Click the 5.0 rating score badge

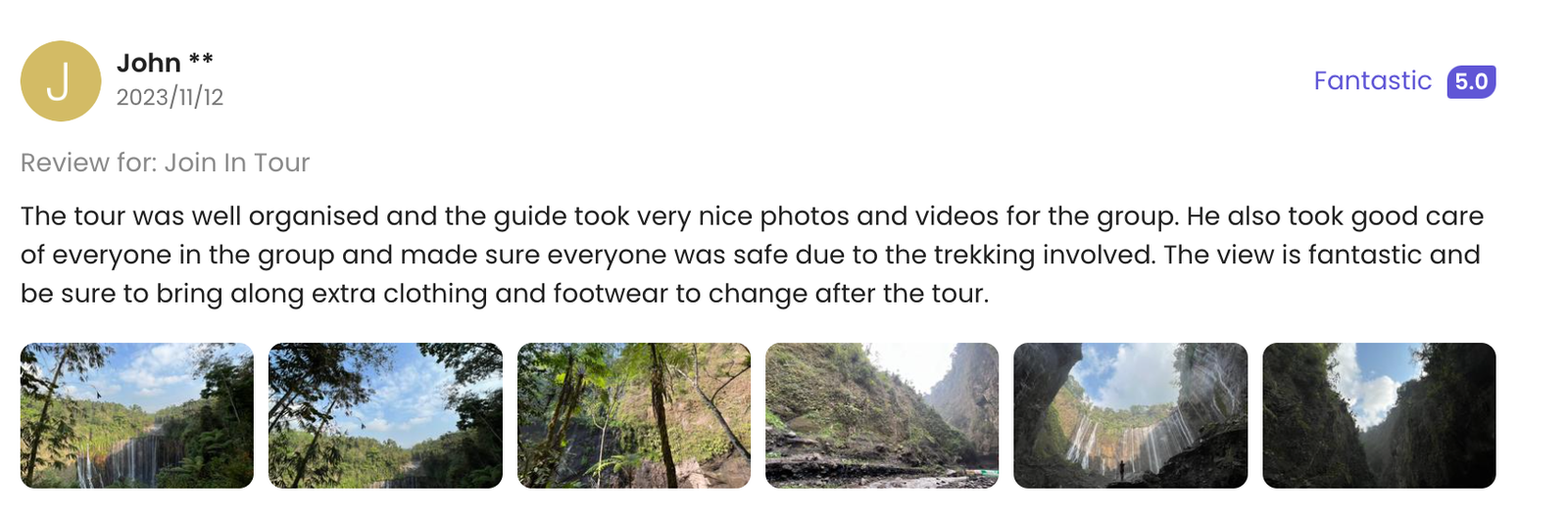click(x=1471, y=81)
